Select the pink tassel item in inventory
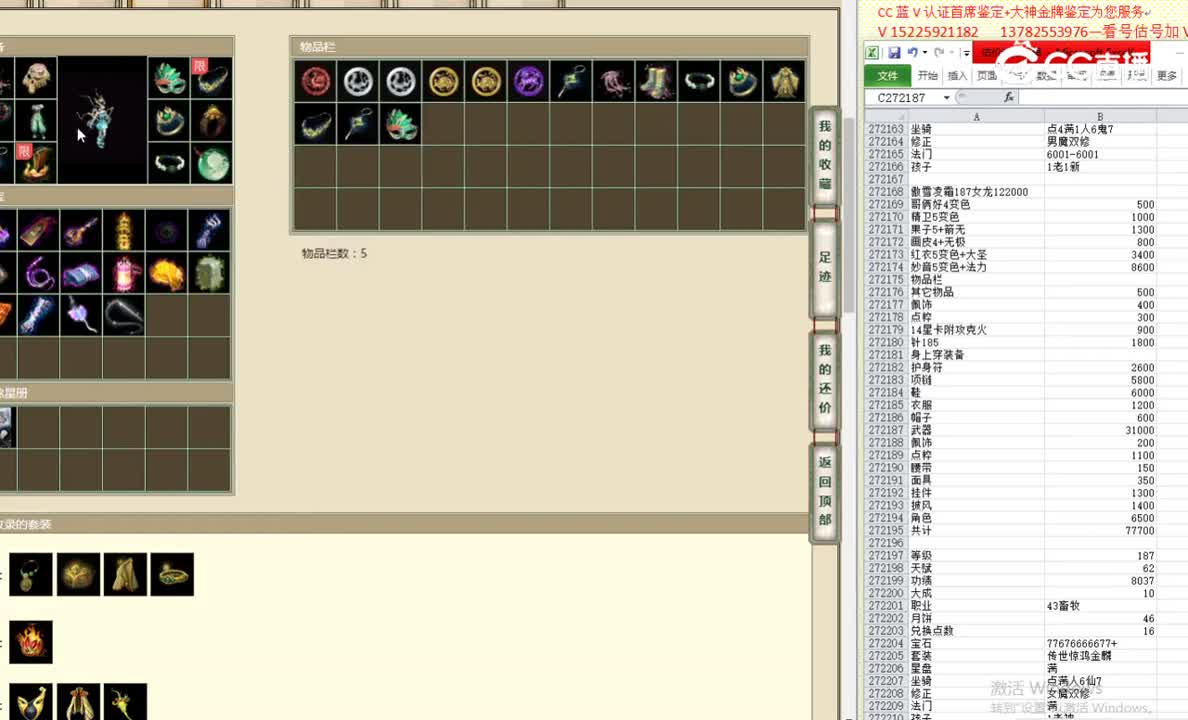This screenshot has width=1188, height=720. point(614,81)
